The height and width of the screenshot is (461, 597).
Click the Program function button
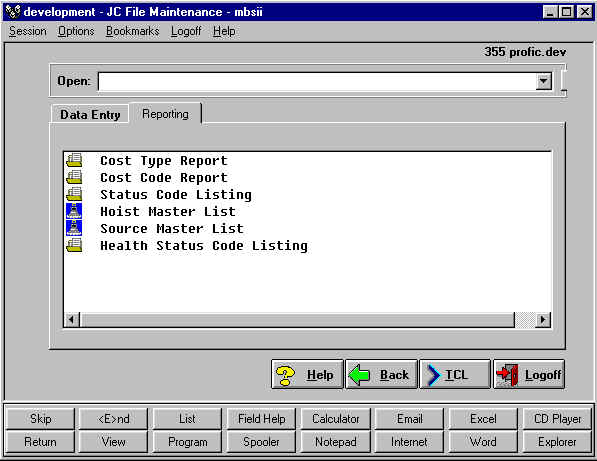(x=187, y=442)
